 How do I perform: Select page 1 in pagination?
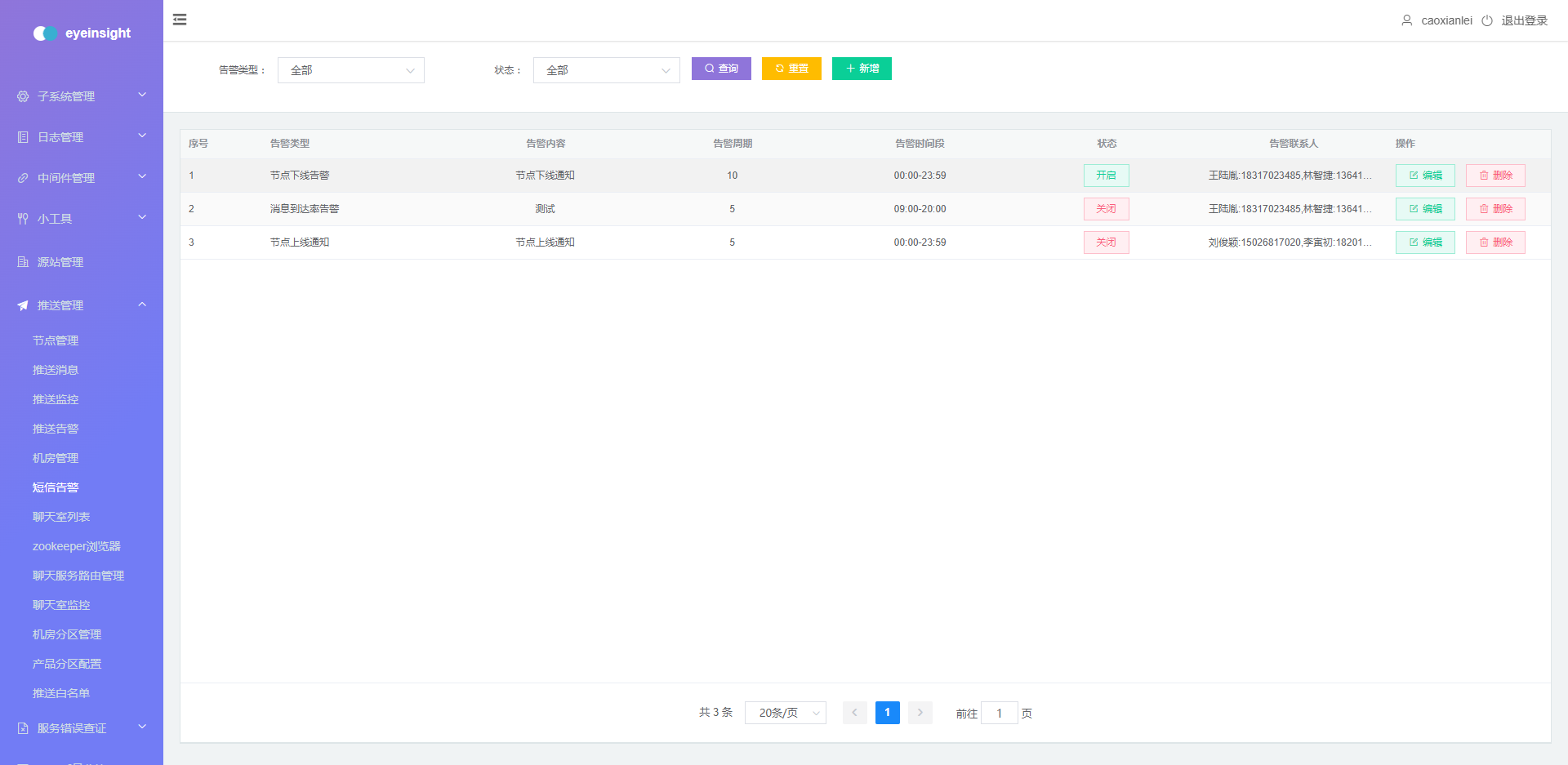[887, 713]
